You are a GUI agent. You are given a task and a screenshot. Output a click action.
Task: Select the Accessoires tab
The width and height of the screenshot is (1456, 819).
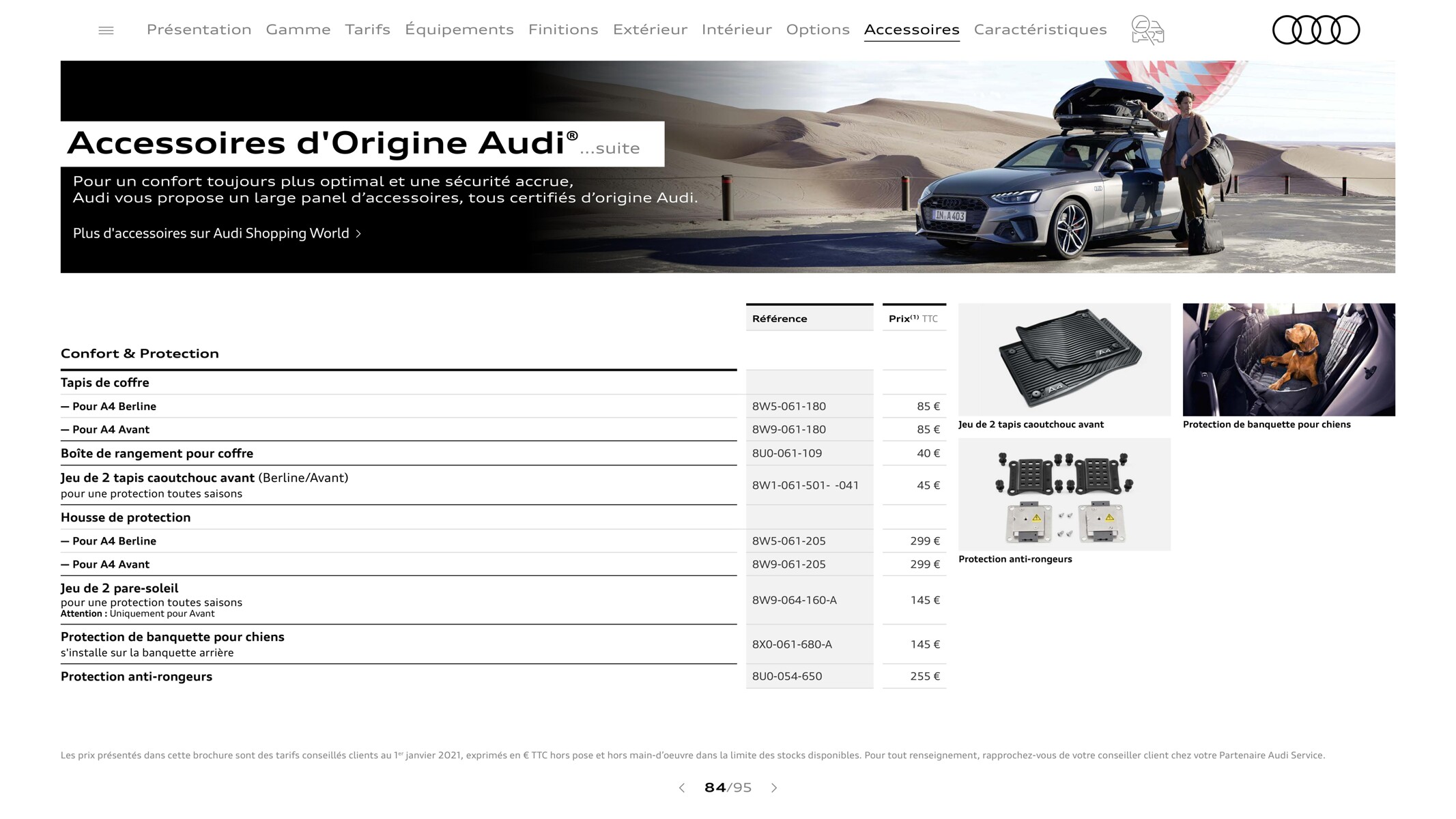click(x=911, y=29)
